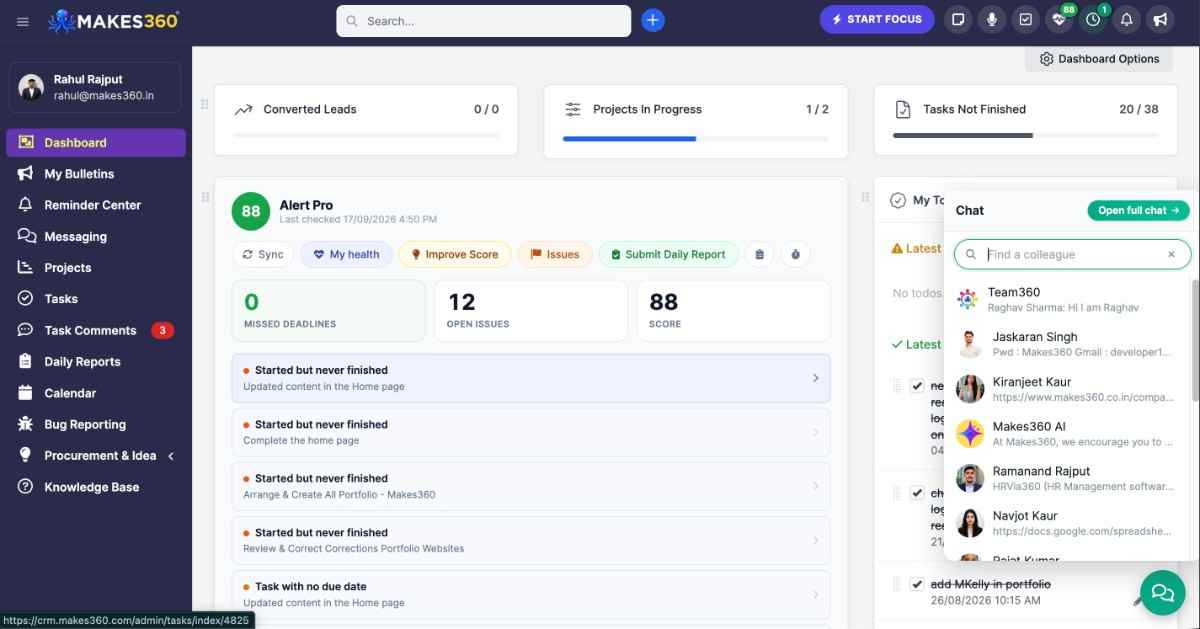Open Messaging from sidebar
Image resolution: width=1200 pixels, height=629 pixels.
click(x=96, y=237)
